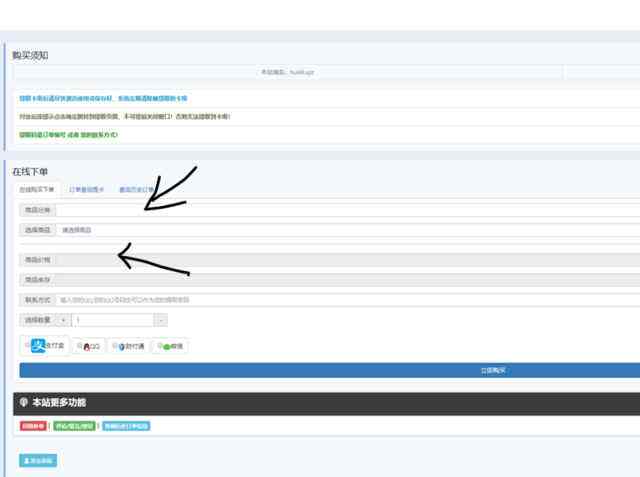The height and width of the screenshot is (477, 640).
Task: Click the light blue tag button
Action: 126,426
